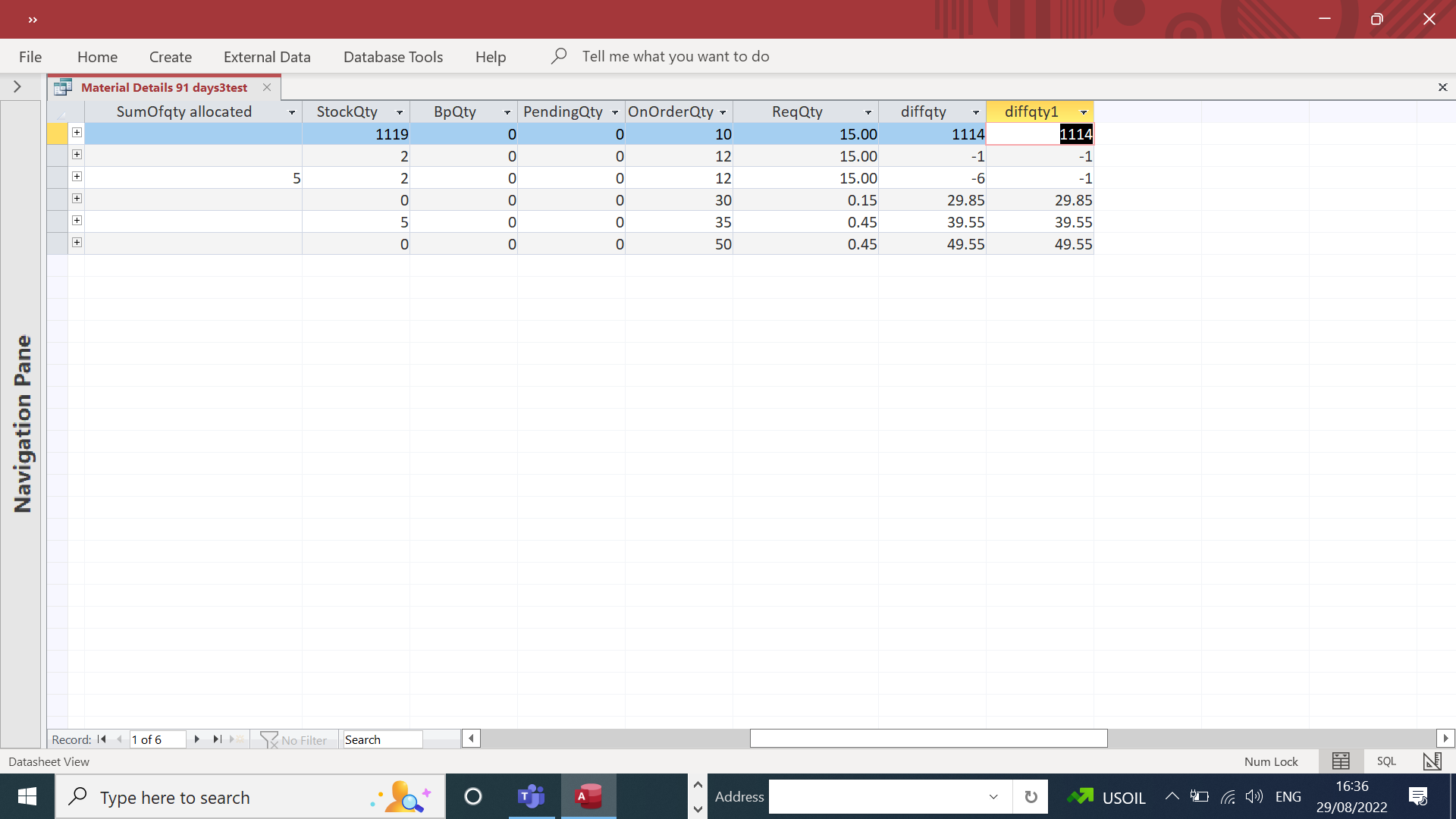This screenshot has height=819, width=1456.
Task: Open StockQty column filter dropdown
Action: tap(400, 112)
